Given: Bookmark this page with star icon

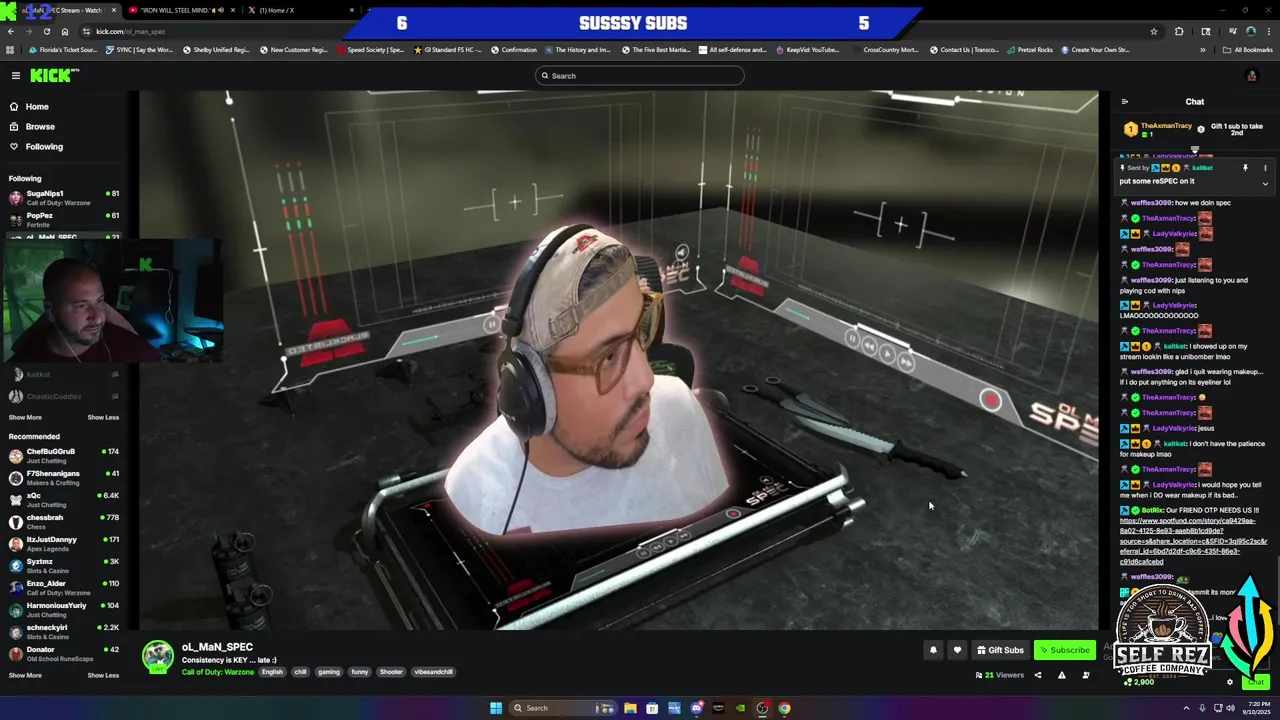Looking at the screenshot, I should point(1154,31).
